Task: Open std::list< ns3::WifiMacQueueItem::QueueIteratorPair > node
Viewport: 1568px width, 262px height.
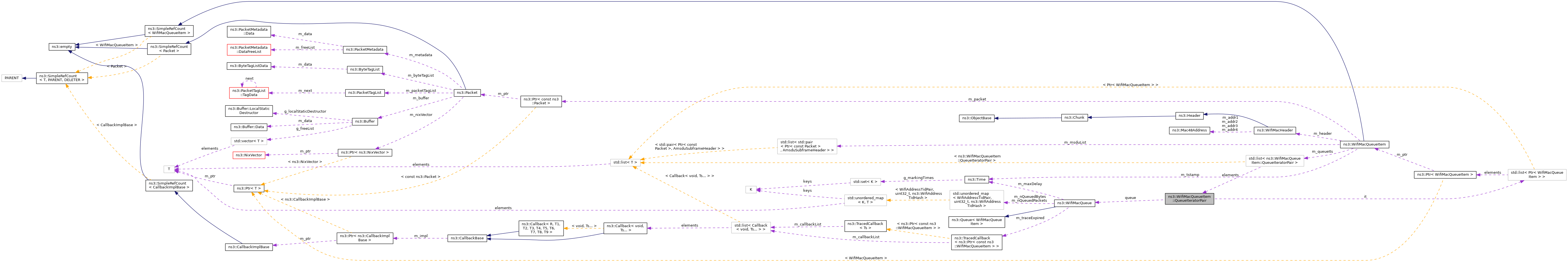Action: 1275,161
